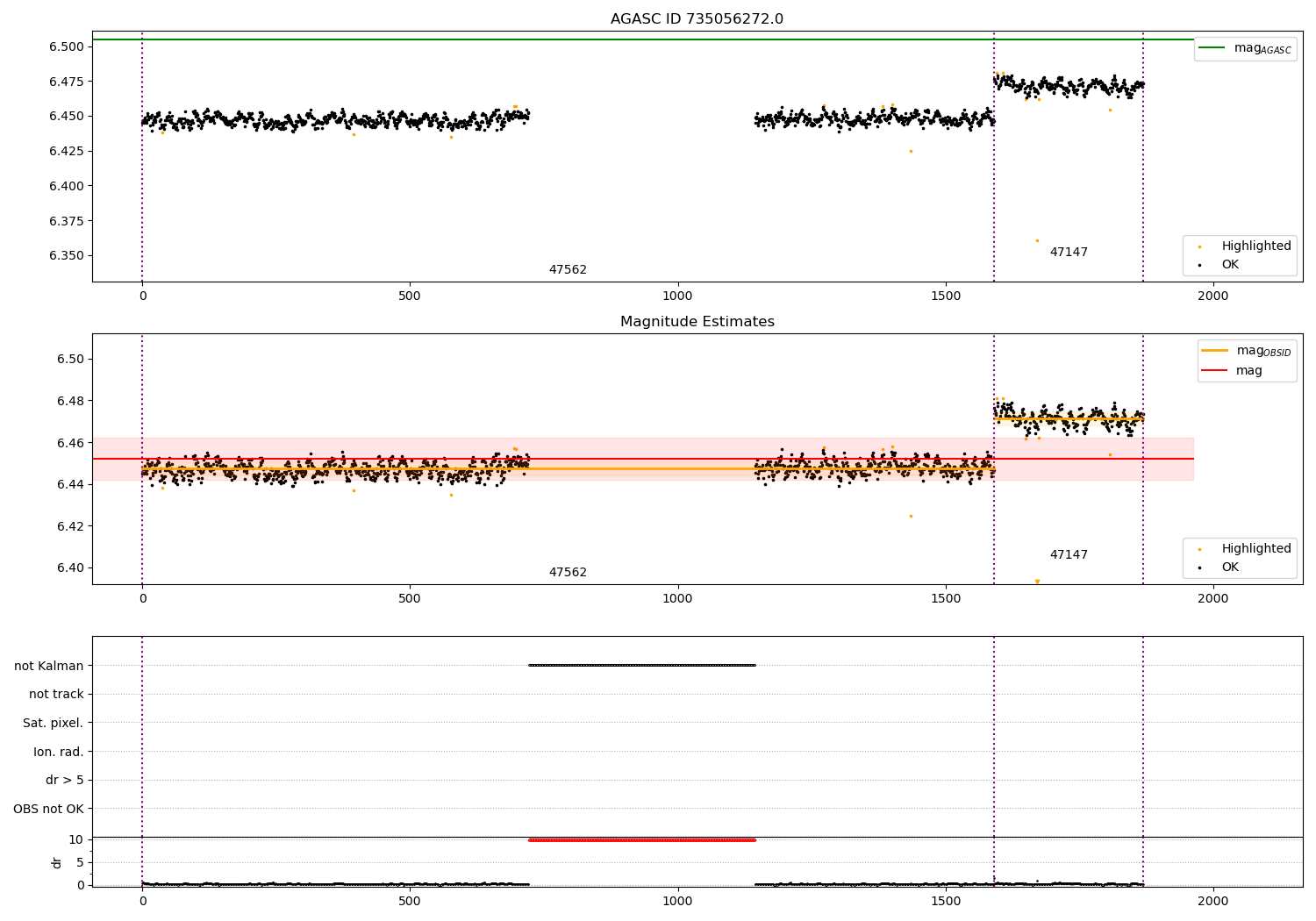Click the '6.46' y-axis tick label
Image resolution: width=1316 pixels, height=921 pixels.
click(x=70, y=443)
